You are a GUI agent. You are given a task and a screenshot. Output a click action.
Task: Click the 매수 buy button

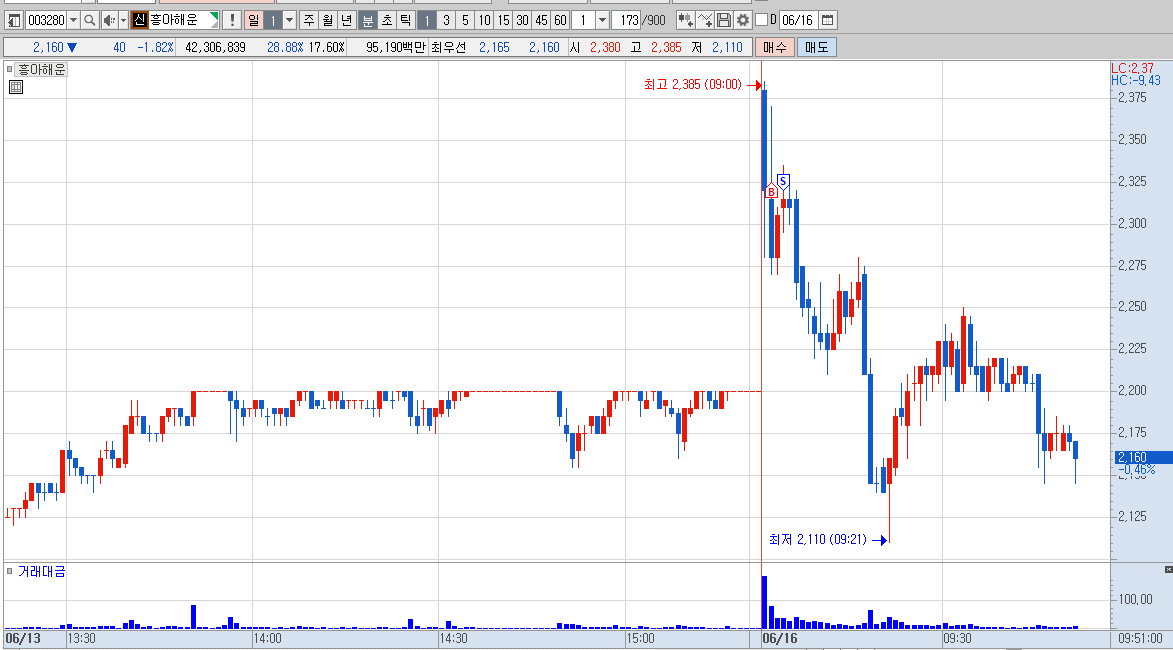pyautogui.click(x=775, y=47)
